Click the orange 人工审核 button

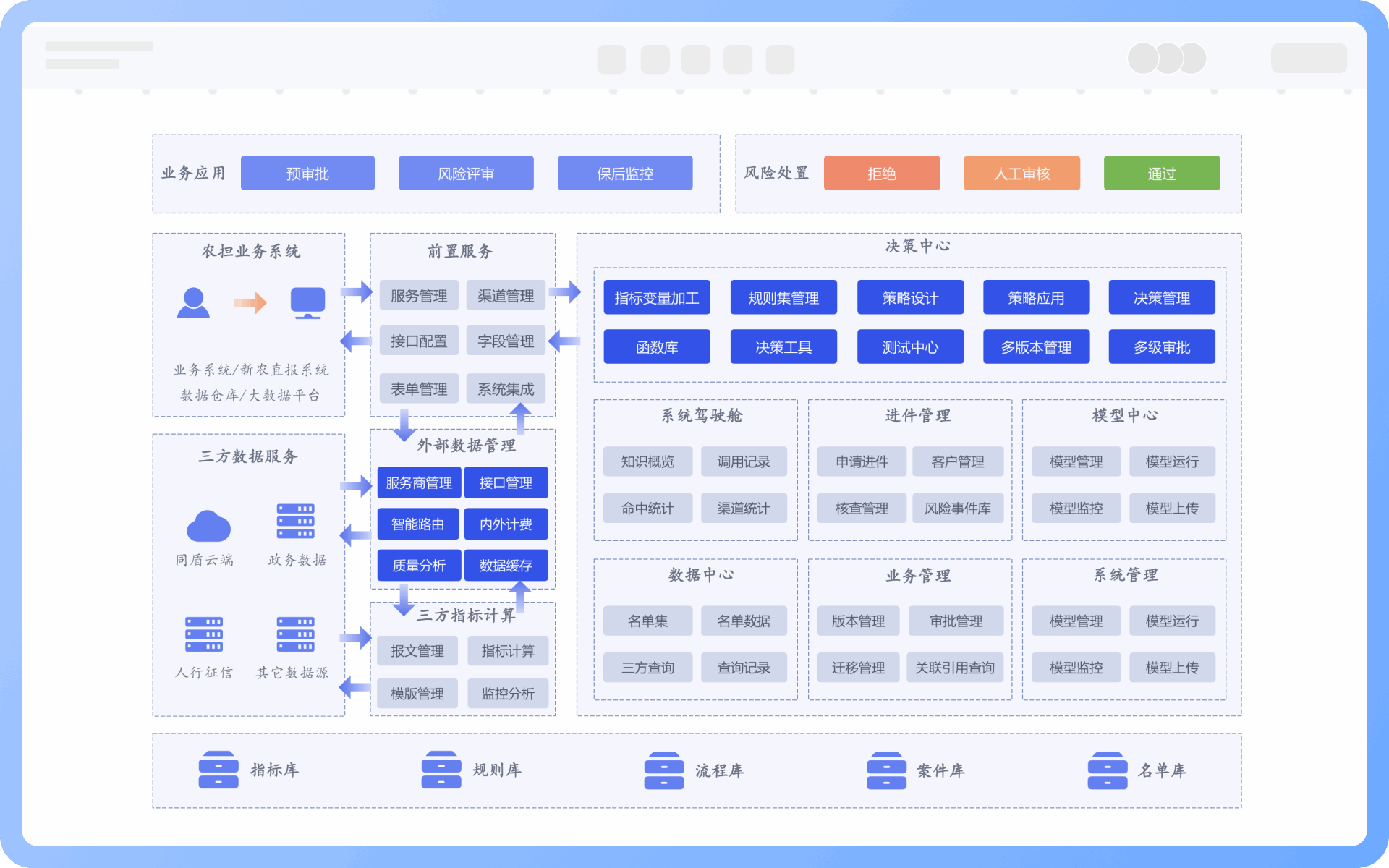coord(1021,174)
